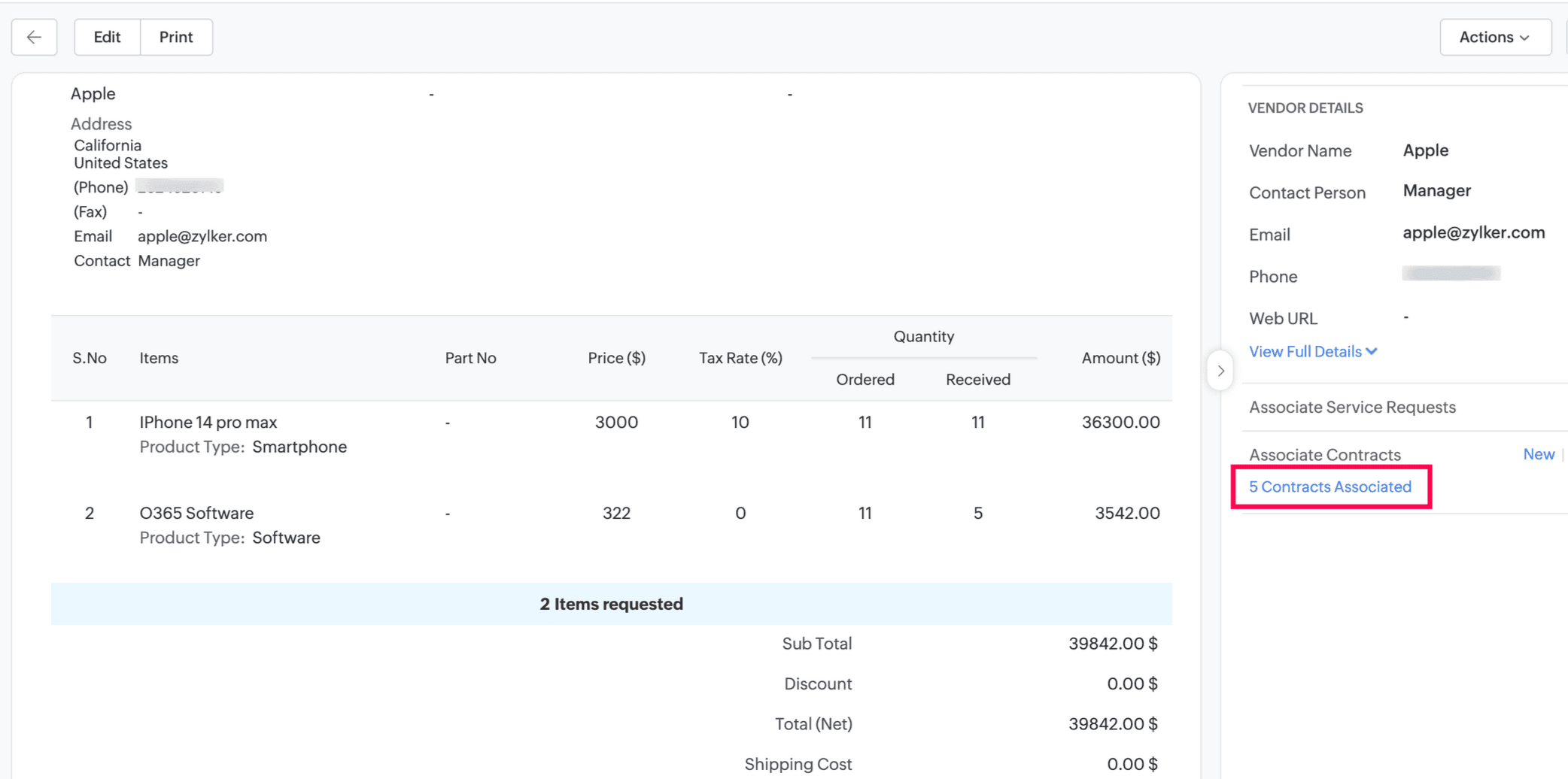Image resolution: width=1568 pixels, height=779 pixels.
Task: Collapse vendor panel with the side chevron
Action: [x=1220, y=371]
